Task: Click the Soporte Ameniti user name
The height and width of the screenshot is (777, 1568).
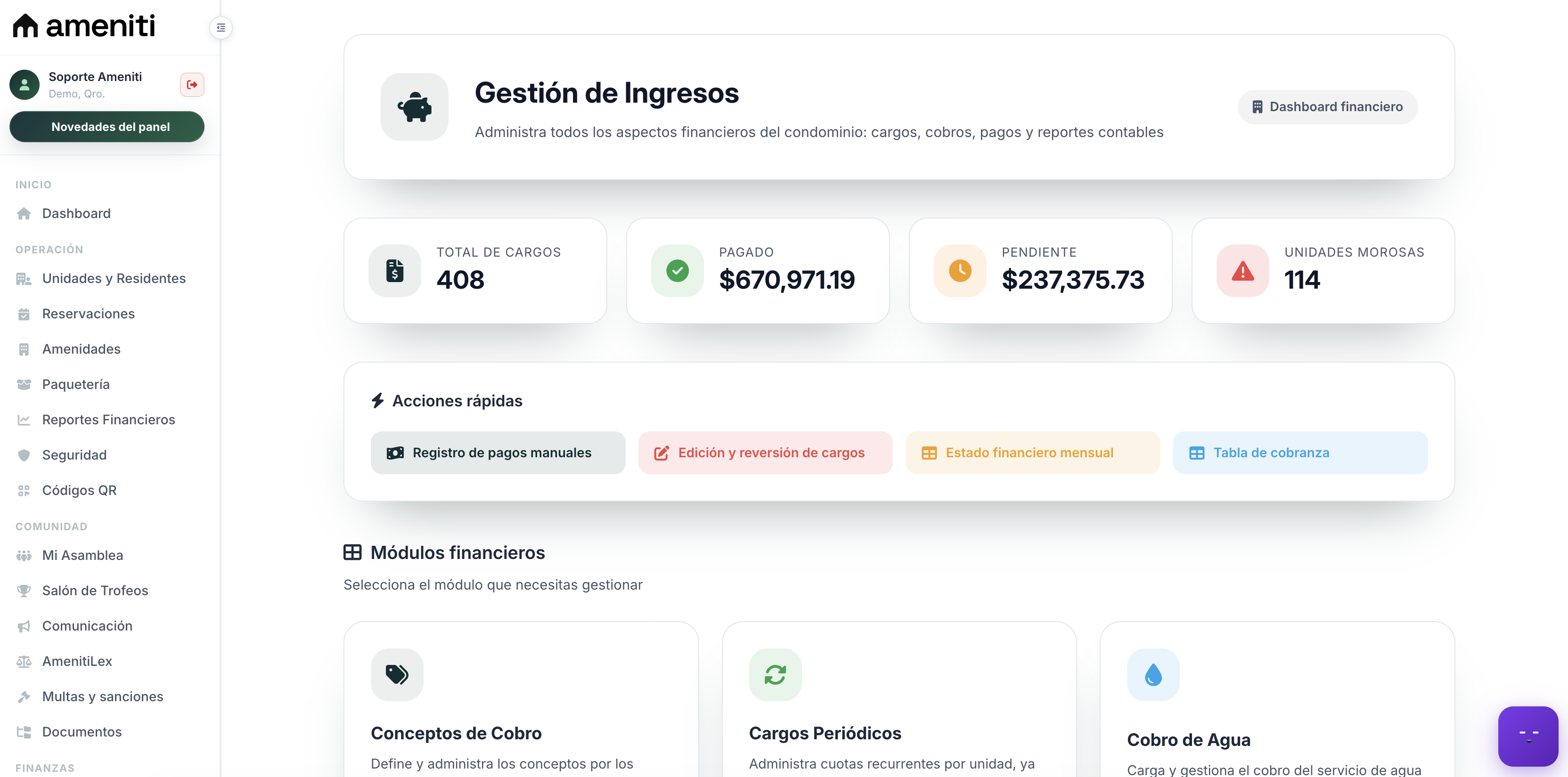Action: pyautogui.click(x=96, y=77)
